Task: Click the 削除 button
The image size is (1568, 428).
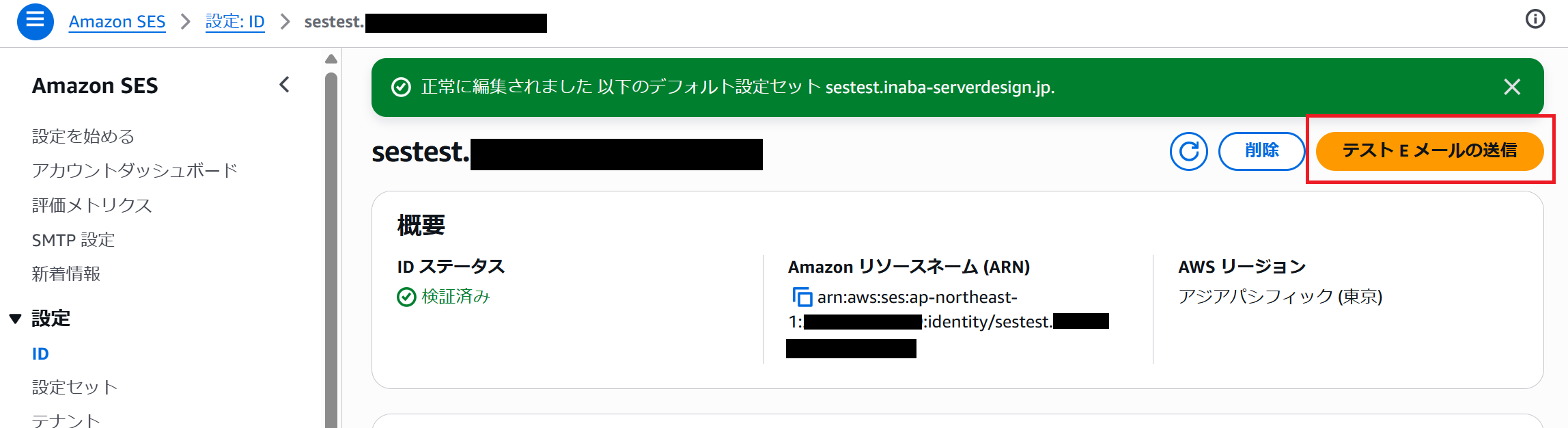Action: (1261, 151)
